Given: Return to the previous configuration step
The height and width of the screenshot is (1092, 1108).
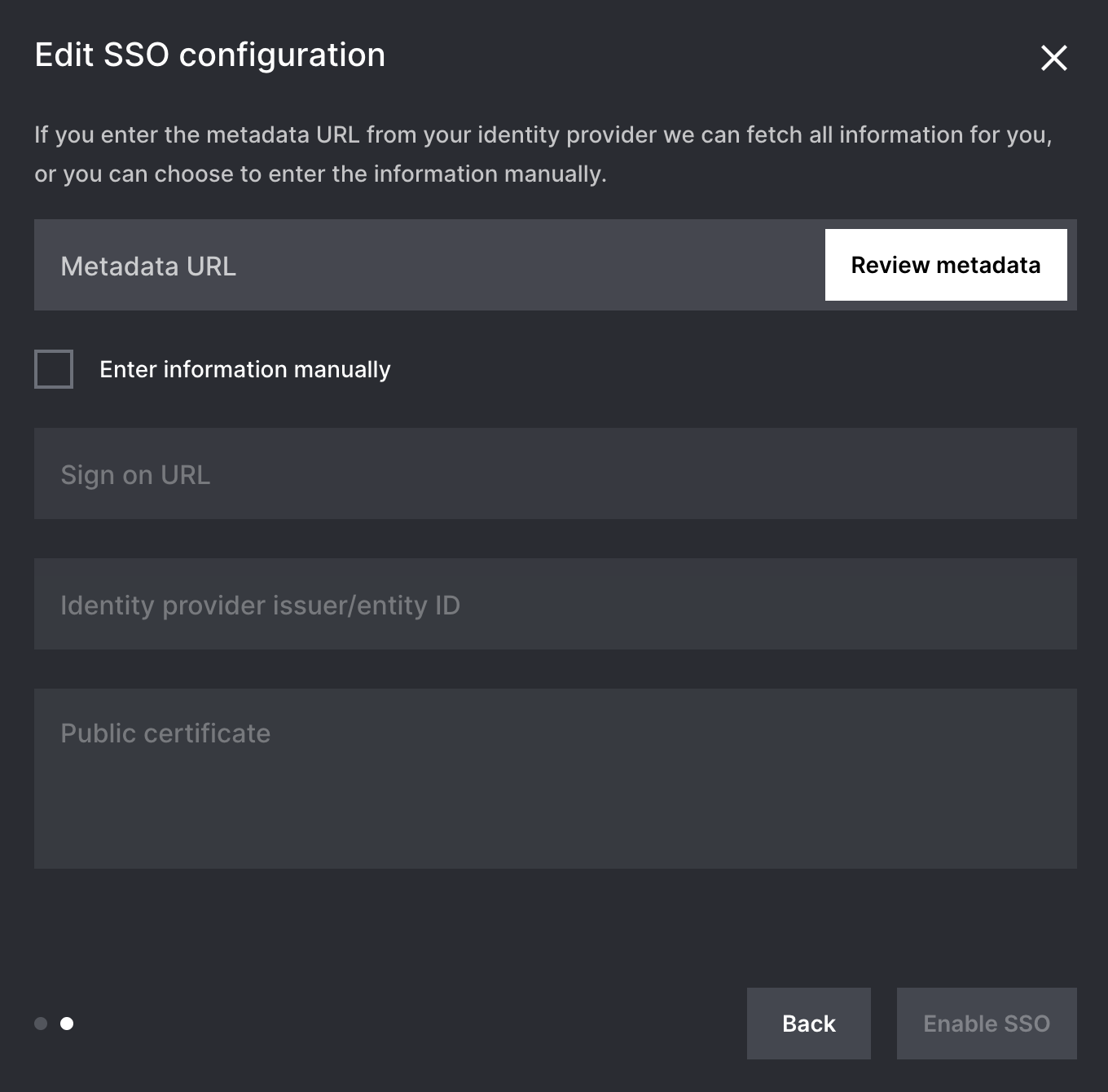Looking at the screenshot, I should click(808, 1024).
